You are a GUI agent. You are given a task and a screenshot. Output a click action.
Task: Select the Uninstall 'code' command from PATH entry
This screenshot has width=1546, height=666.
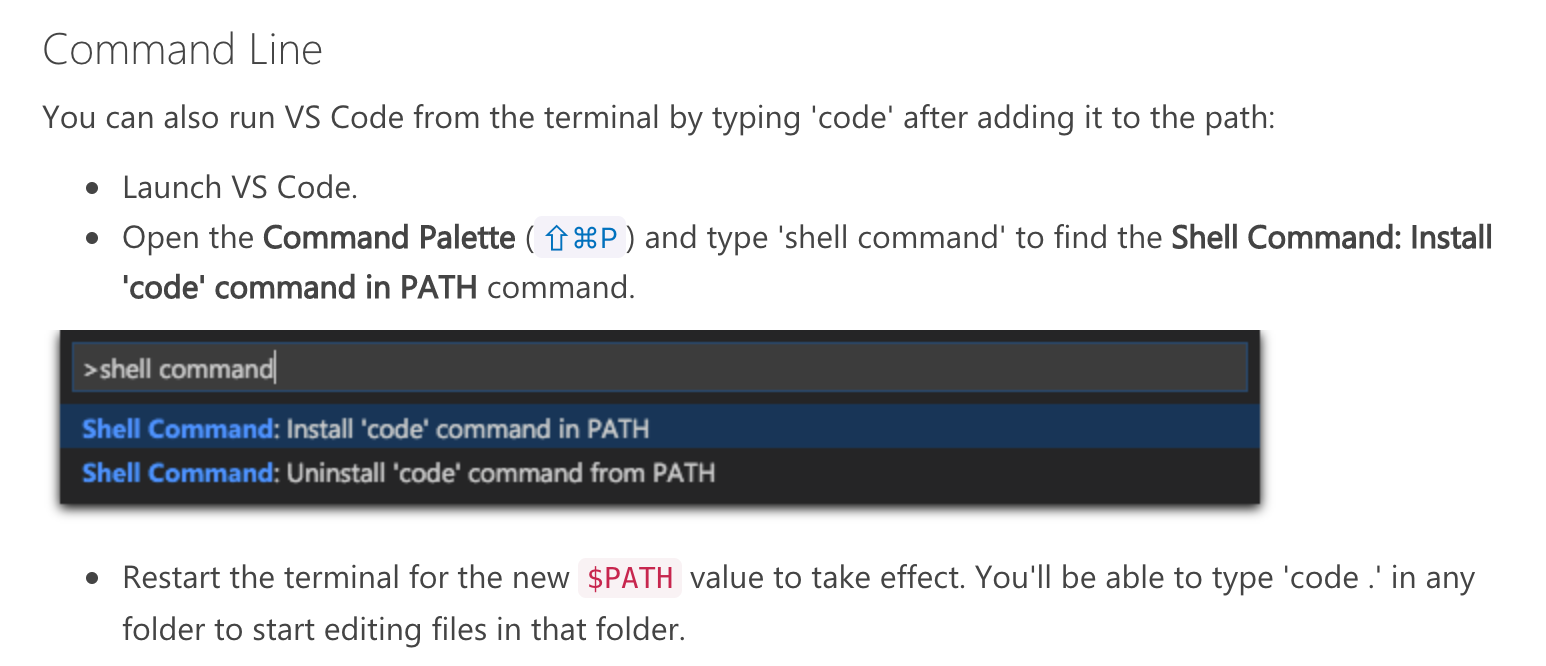tap(660, 473)
